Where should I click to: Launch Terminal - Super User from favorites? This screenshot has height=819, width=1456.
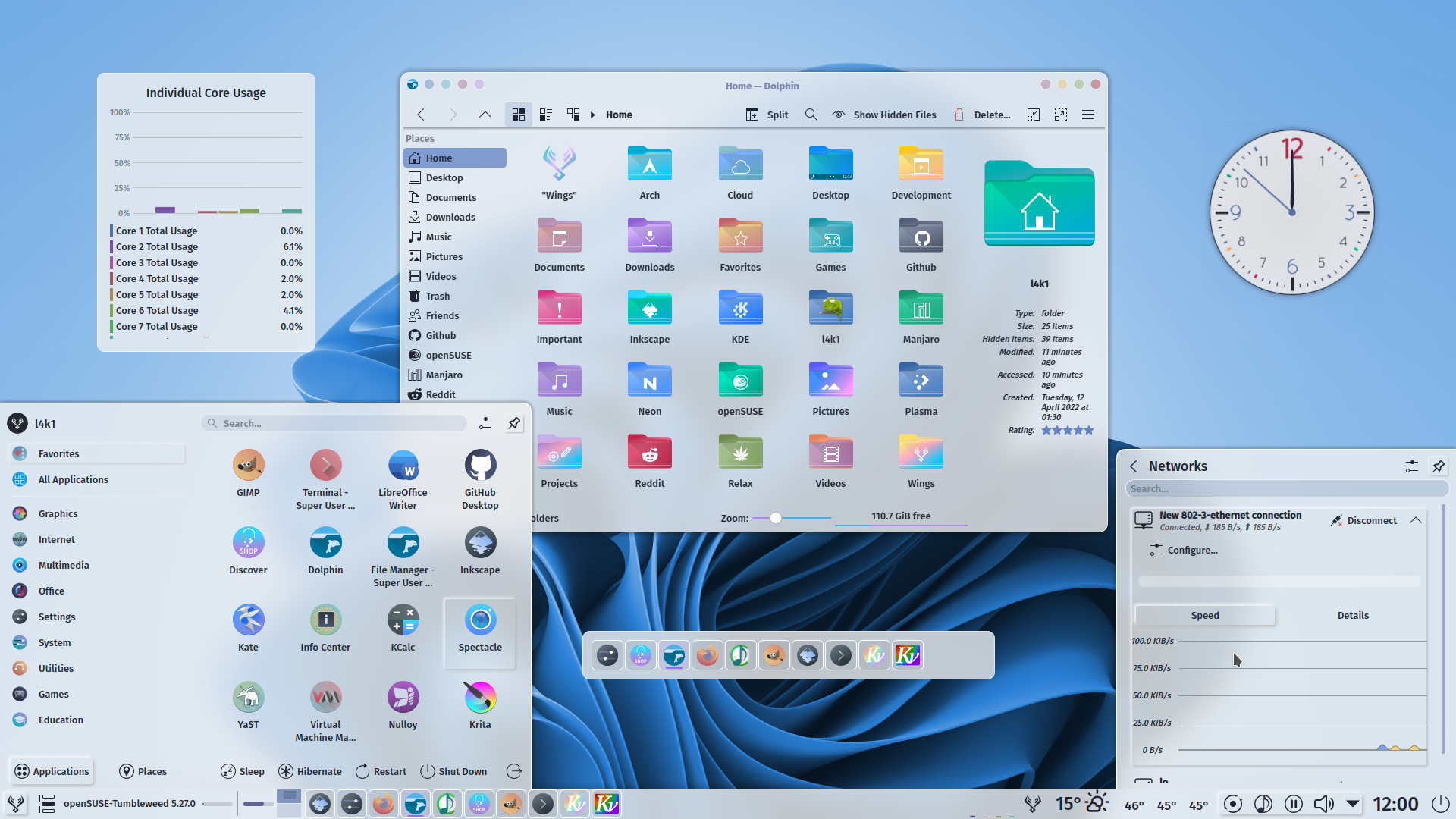coord(325,479)
